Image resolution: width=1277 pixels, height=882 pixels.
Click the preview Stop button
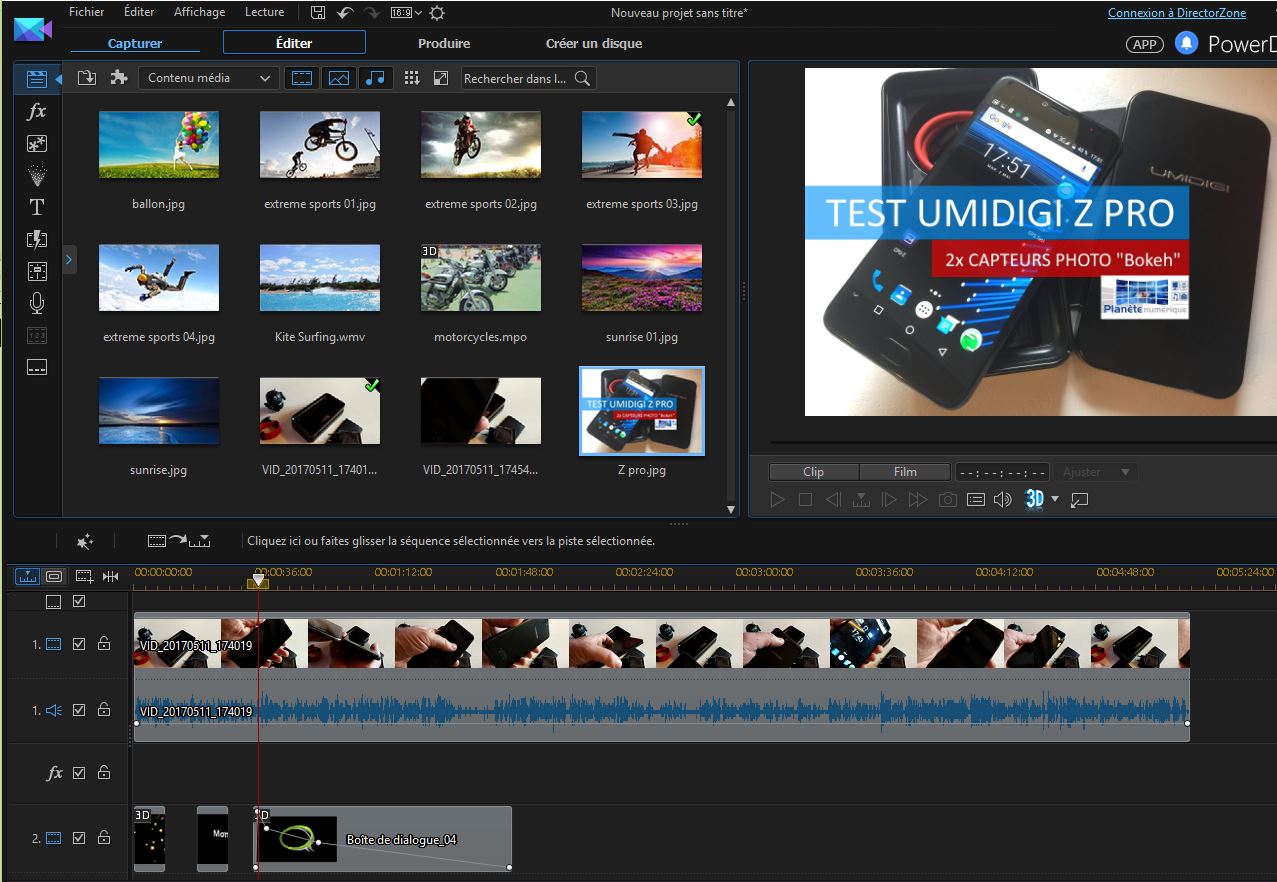pyautogui.click(x=805, y=499)
